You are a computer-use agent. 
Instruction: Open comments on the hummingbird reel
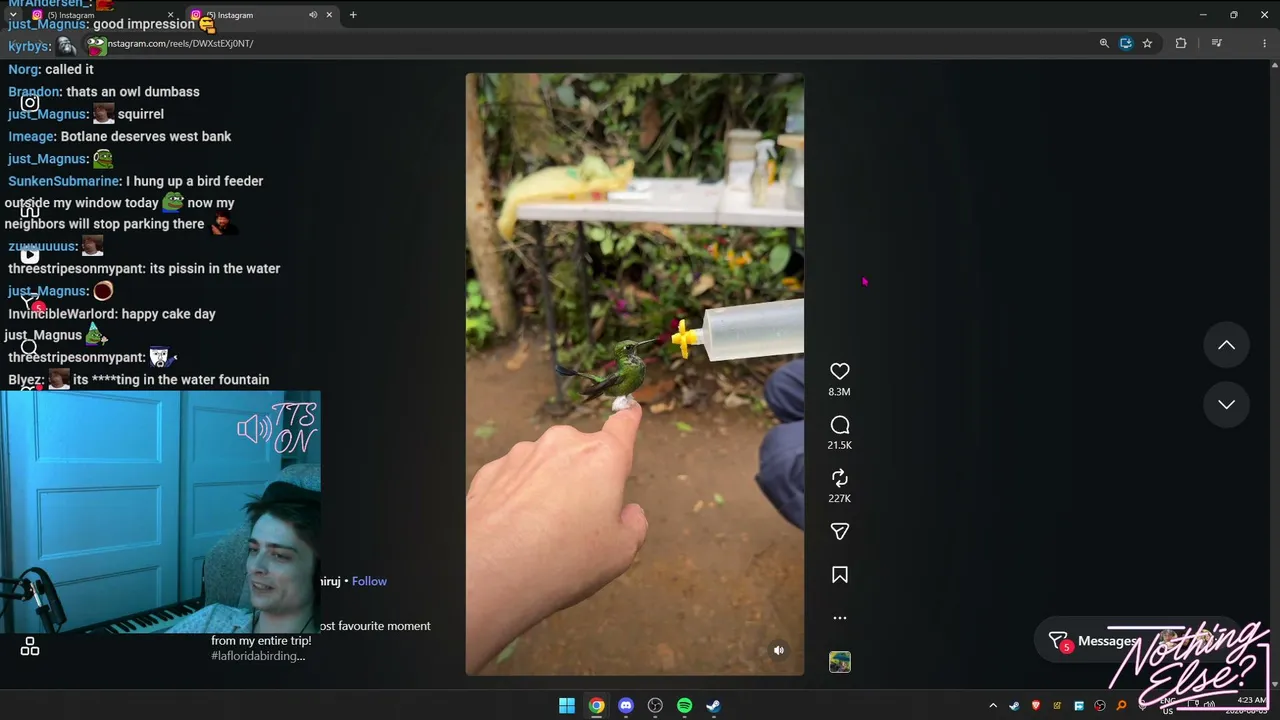click(840, 425)
